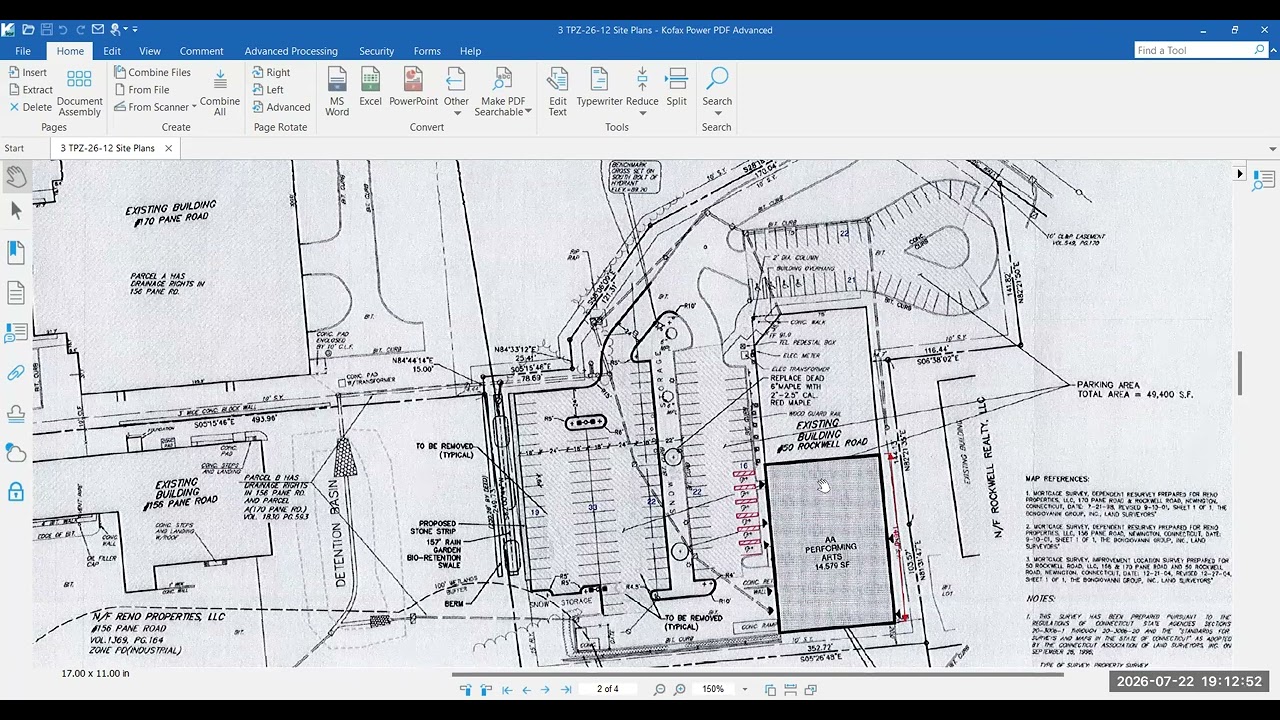
Task: Click the Split document icon
Action: 677,87
